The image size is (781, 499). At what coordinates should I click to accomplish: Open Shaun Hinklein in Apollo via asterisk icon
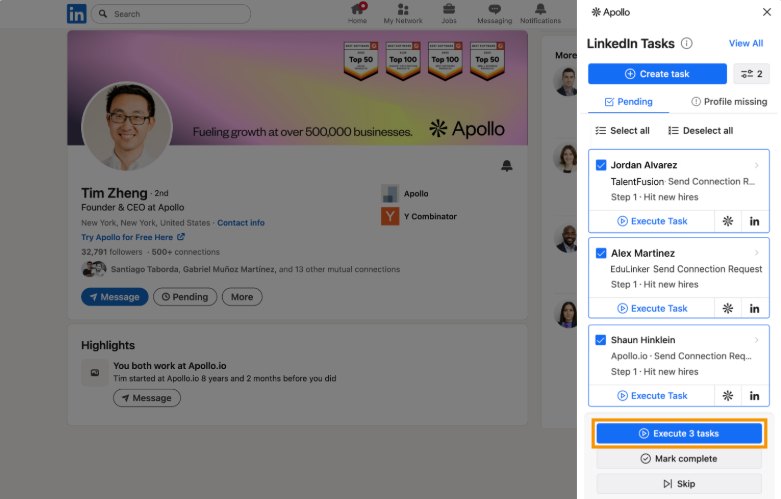pos(728,395)
